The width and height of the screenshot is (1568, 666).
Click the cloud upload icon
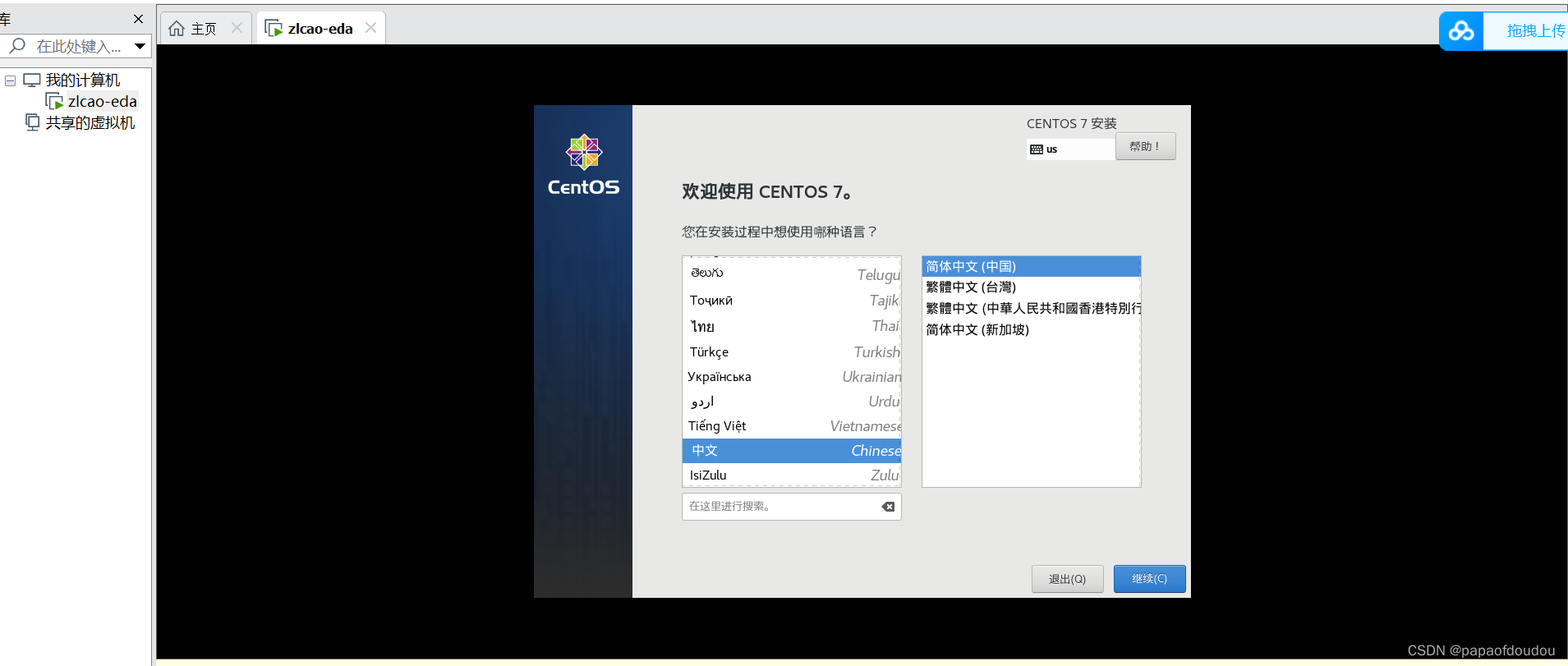1461,31
